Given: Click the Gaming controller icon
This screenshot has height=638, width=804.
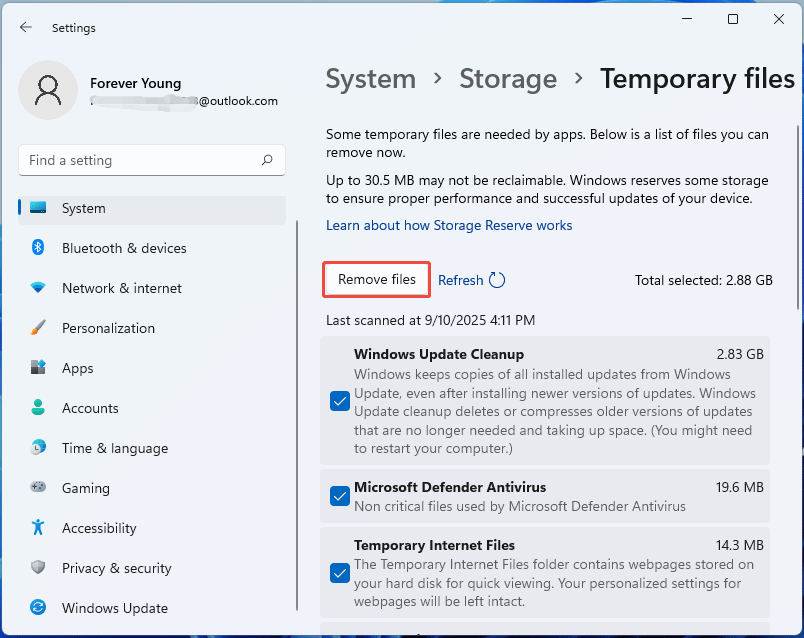Looking at the screenshot, I should pyautogui.click(x=38, y=488).
